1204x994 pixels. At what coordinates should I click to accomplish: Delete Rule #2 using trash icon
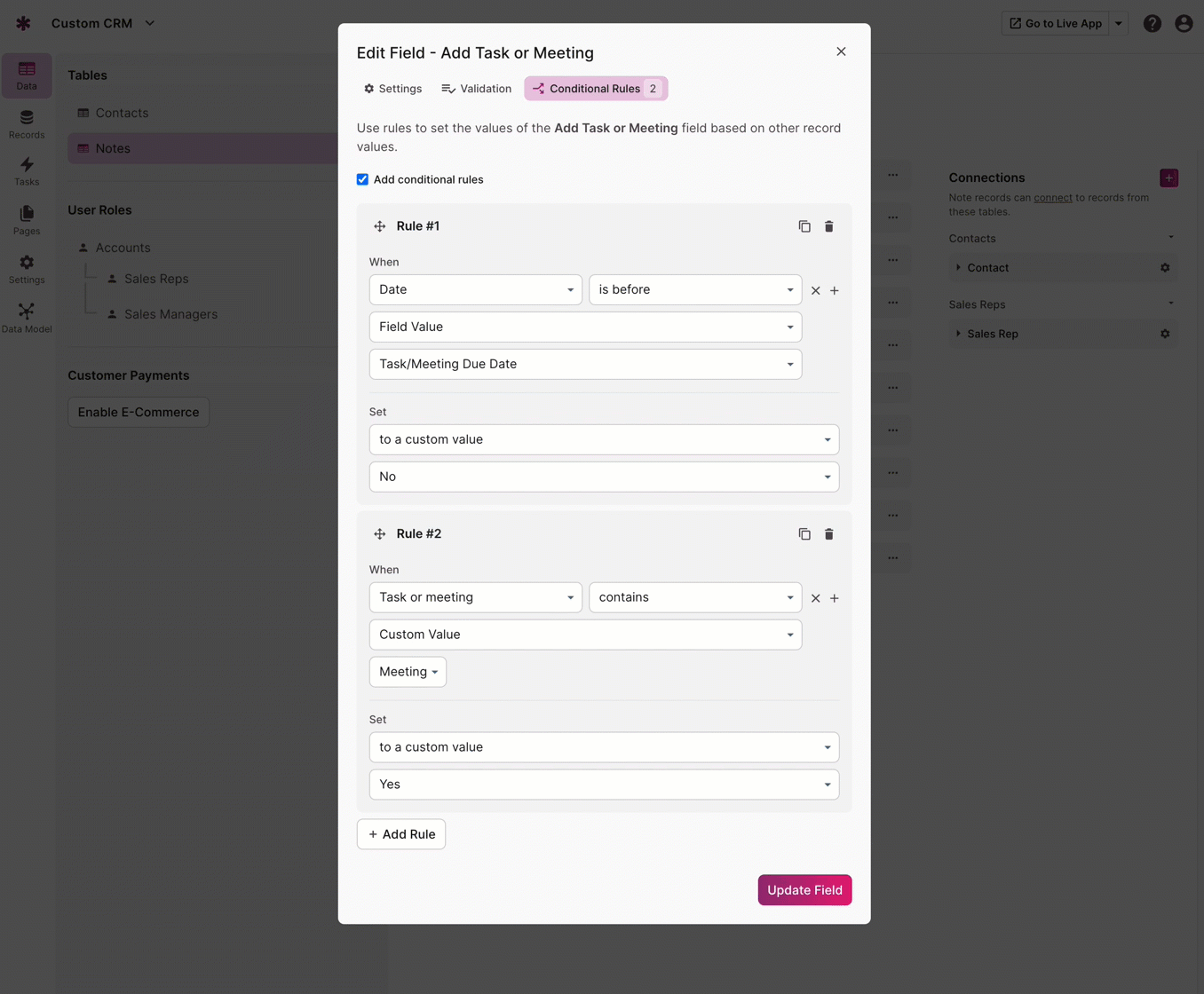point(828,534)
